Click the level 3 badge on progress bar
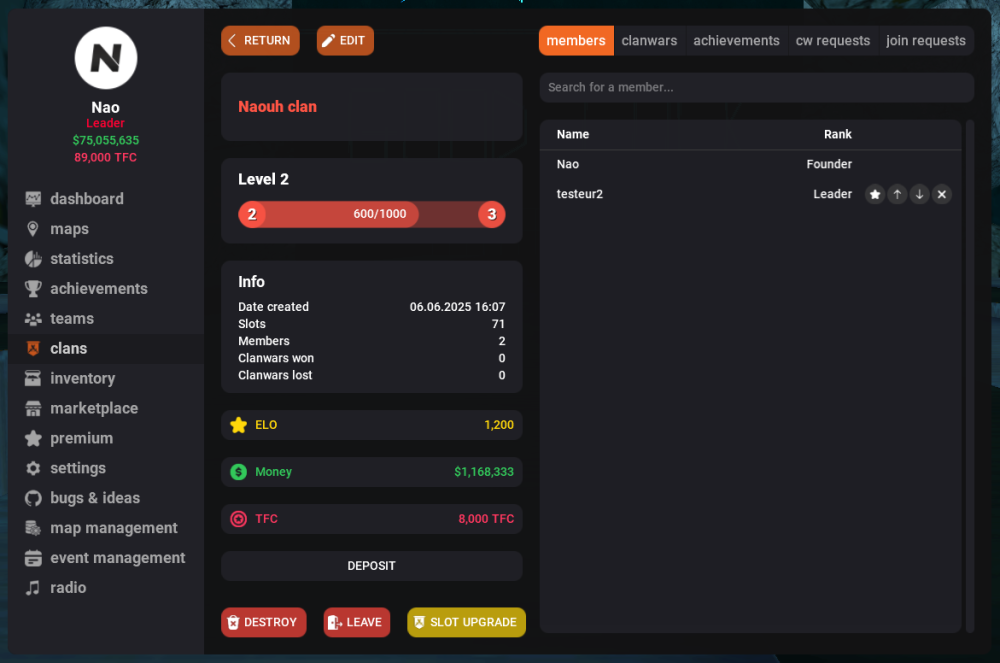Viewport: 1000px width, 663px height. pyautogui.click(x=492, y=214)
